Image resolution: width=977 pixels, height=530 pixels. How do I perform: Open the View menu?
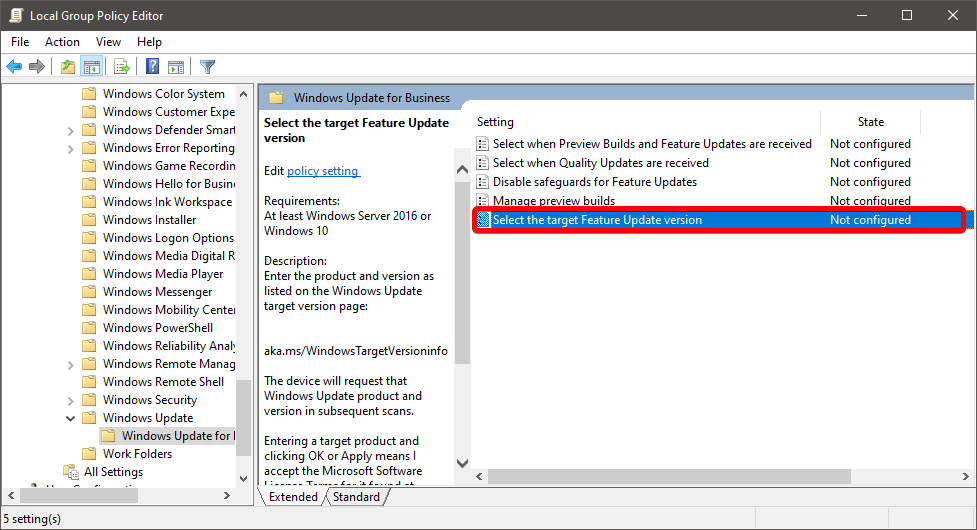tap(108, 42)
